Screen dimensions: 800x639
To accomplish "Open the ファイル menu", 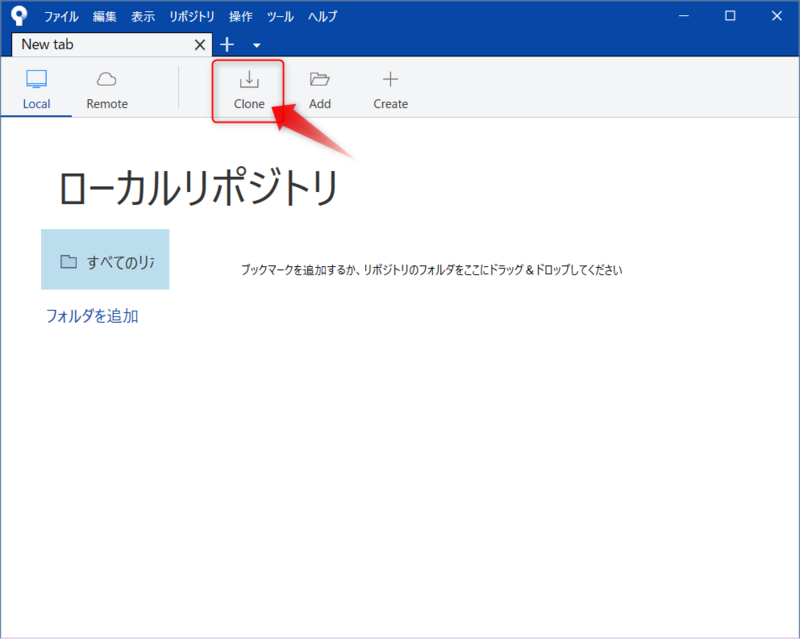I will point(61,16).
